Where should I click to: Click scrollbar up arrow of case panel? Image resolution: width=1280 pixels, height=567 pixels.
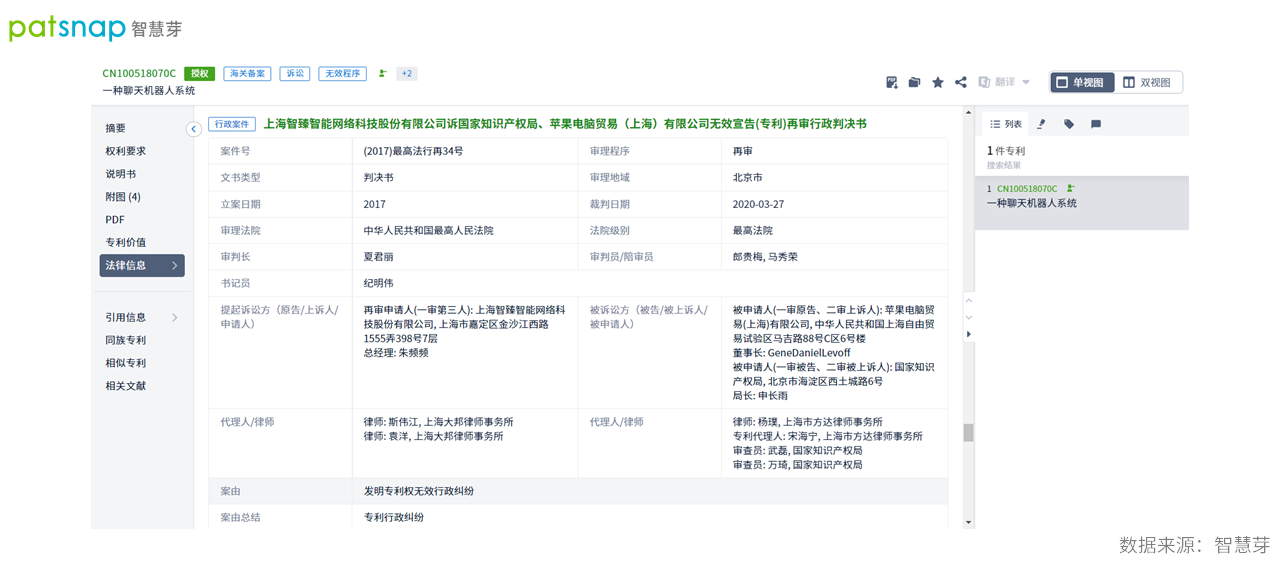pyautogui.click(x=968, y=112)
